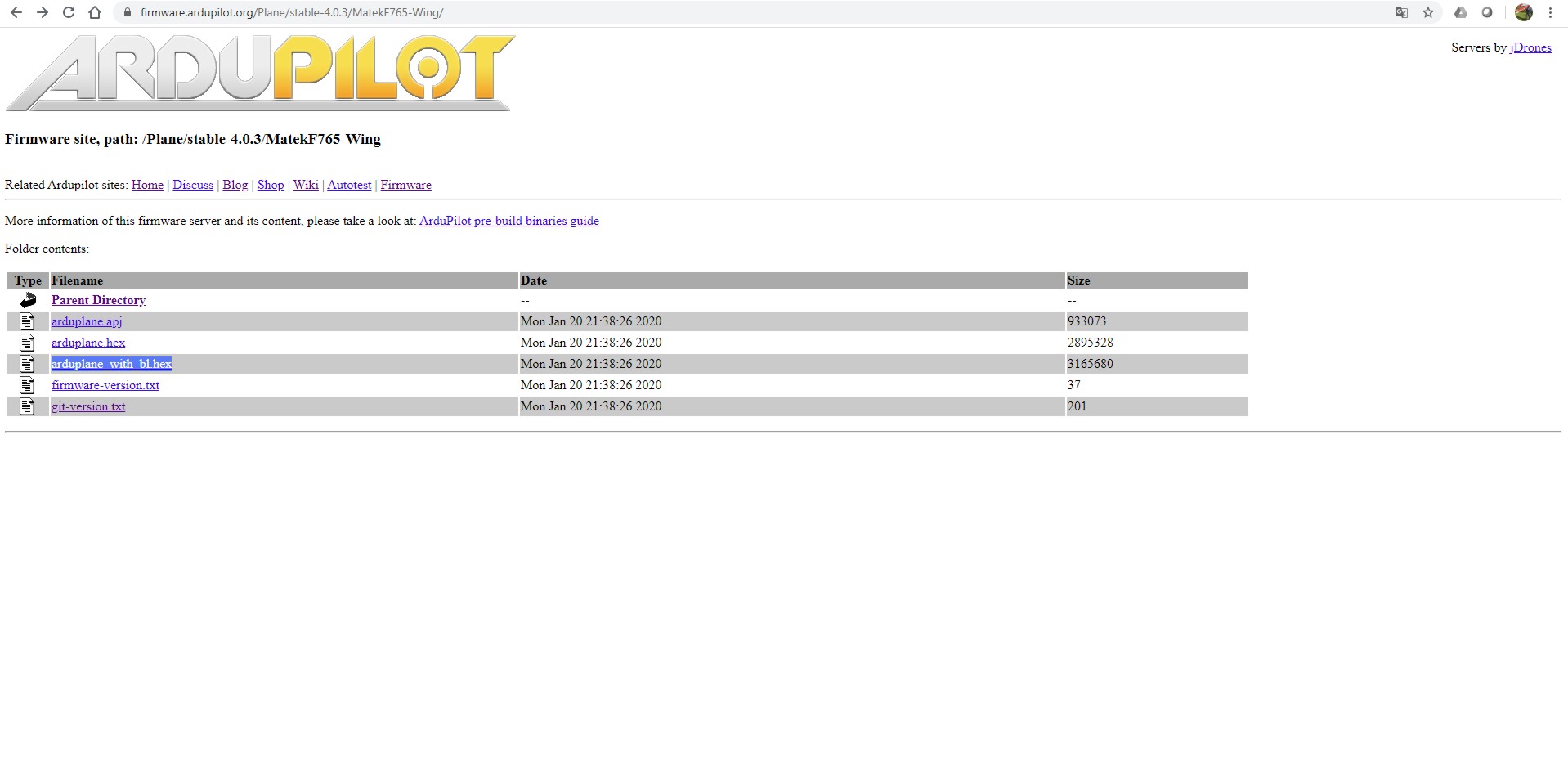Image resolution: width=1568 pixels, height=780 pixels.
Task: Download the arduplane.apj file
Action: [x=87, y=321]
